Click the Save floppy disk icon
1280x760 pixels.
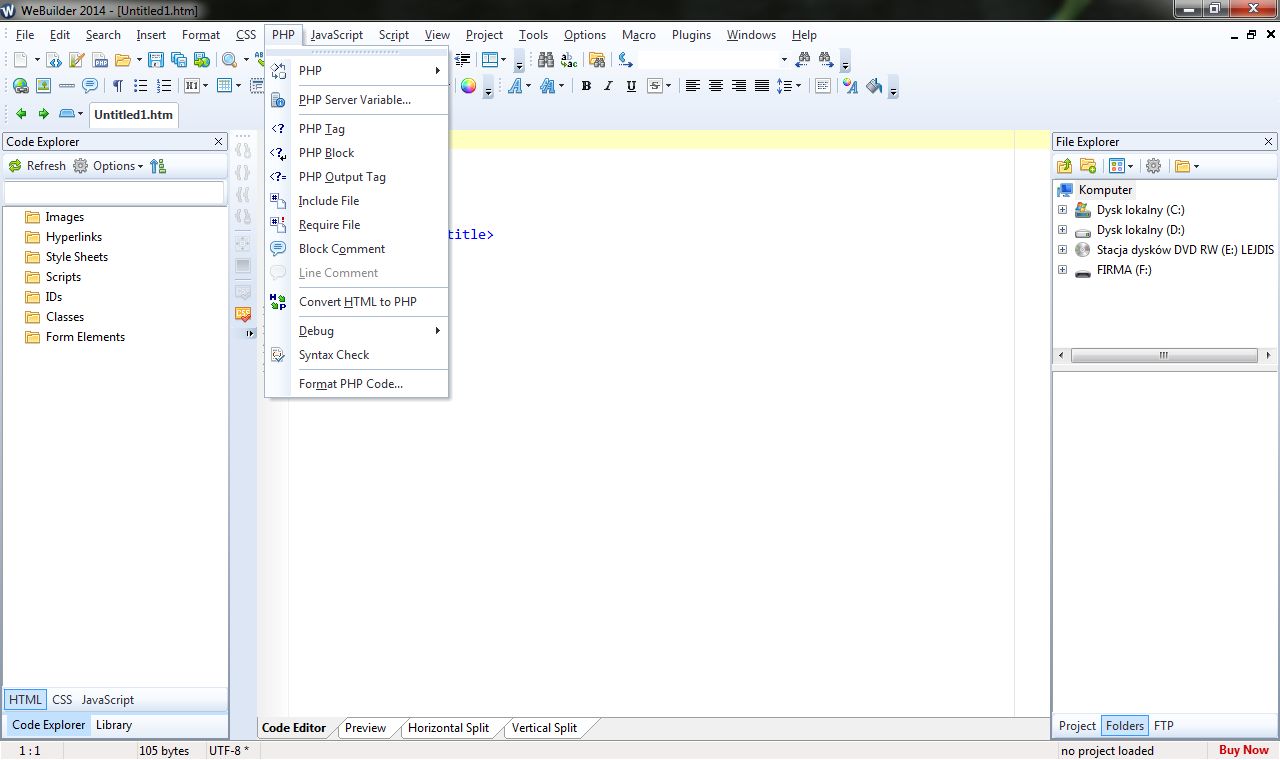click(x=155, y=60)
